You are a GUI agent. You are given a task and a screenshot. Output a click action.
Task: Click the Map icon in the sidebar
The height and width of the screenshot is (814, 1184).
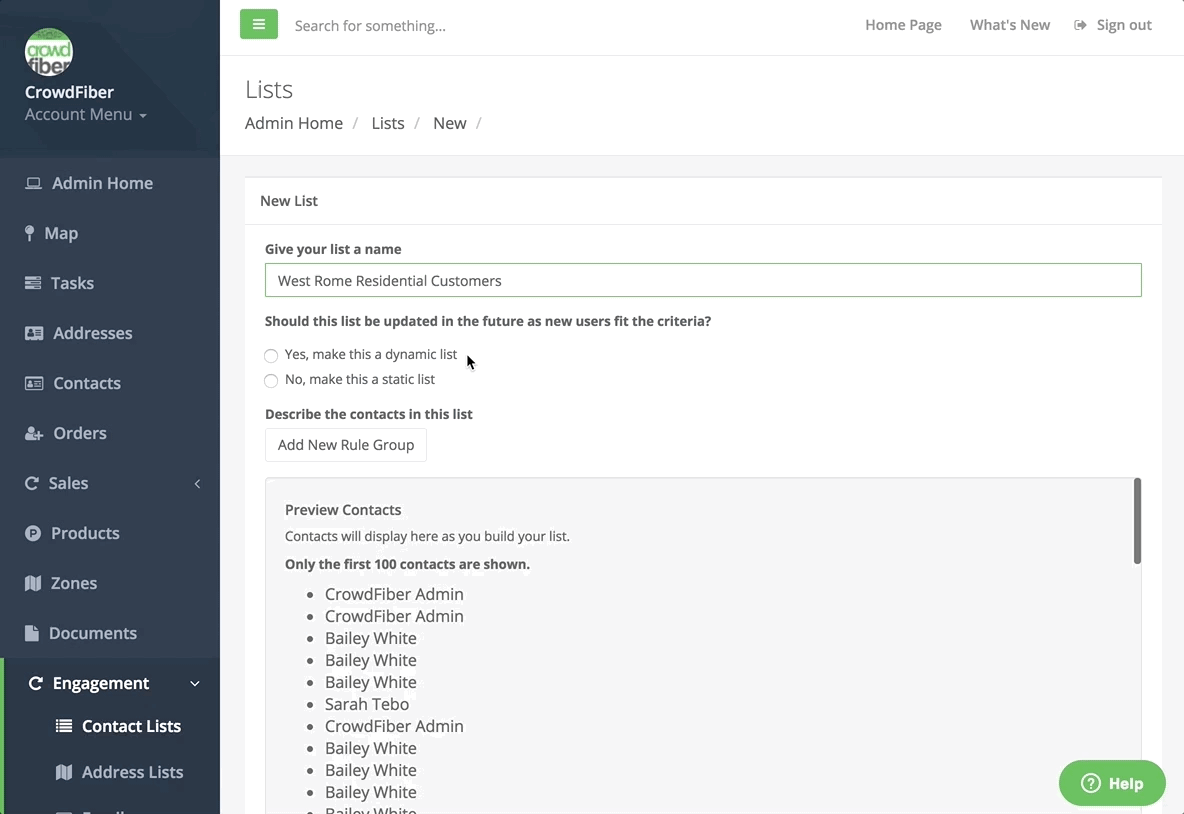click(x=33, y=233)
